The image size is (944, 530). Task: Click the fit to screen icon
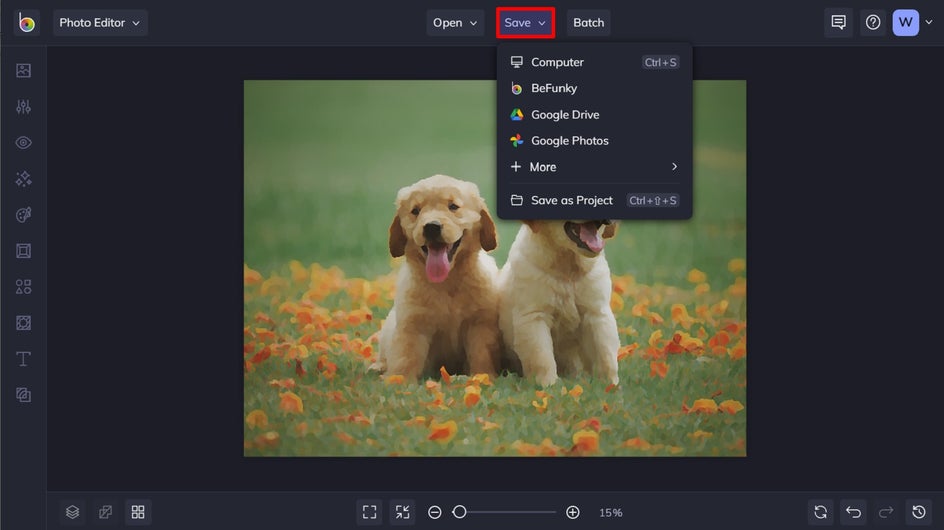[x=369, y=512]
